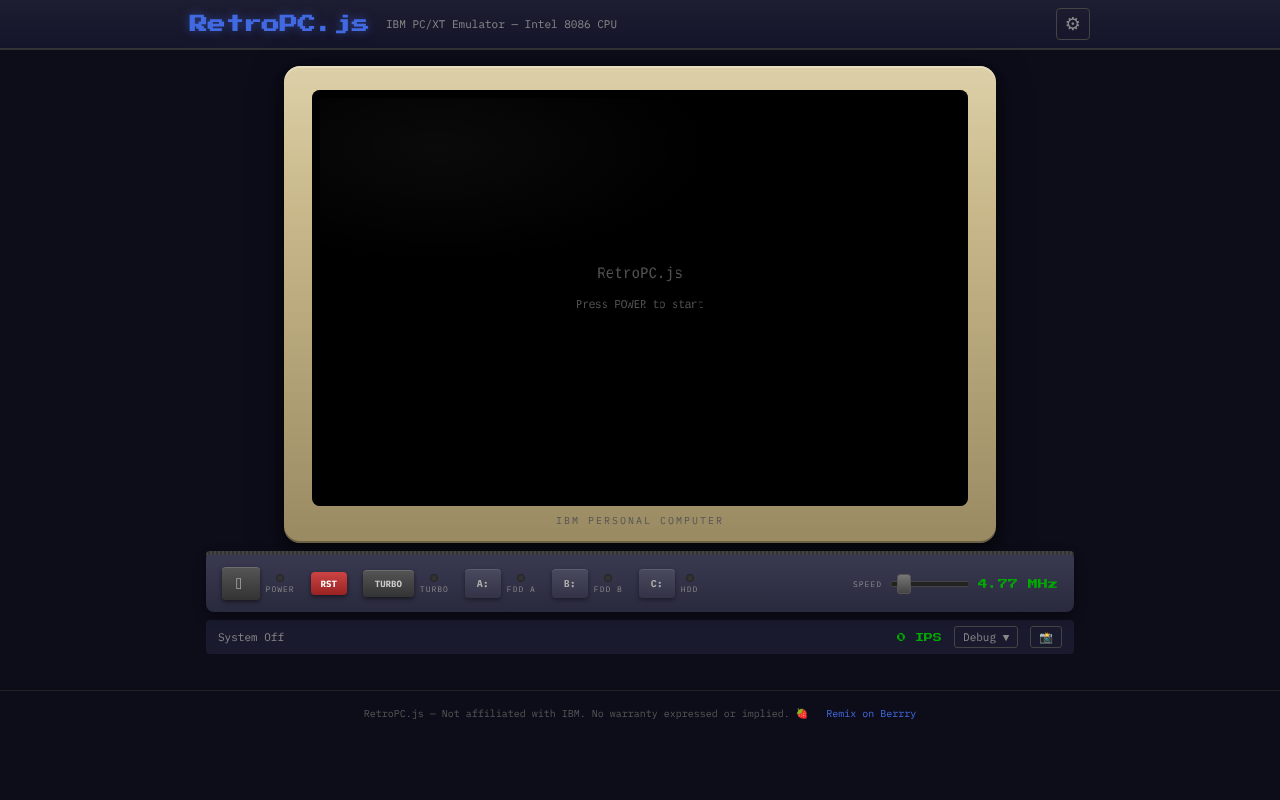
Task: Click the POWER LED indicator
Action: point(280,577)
